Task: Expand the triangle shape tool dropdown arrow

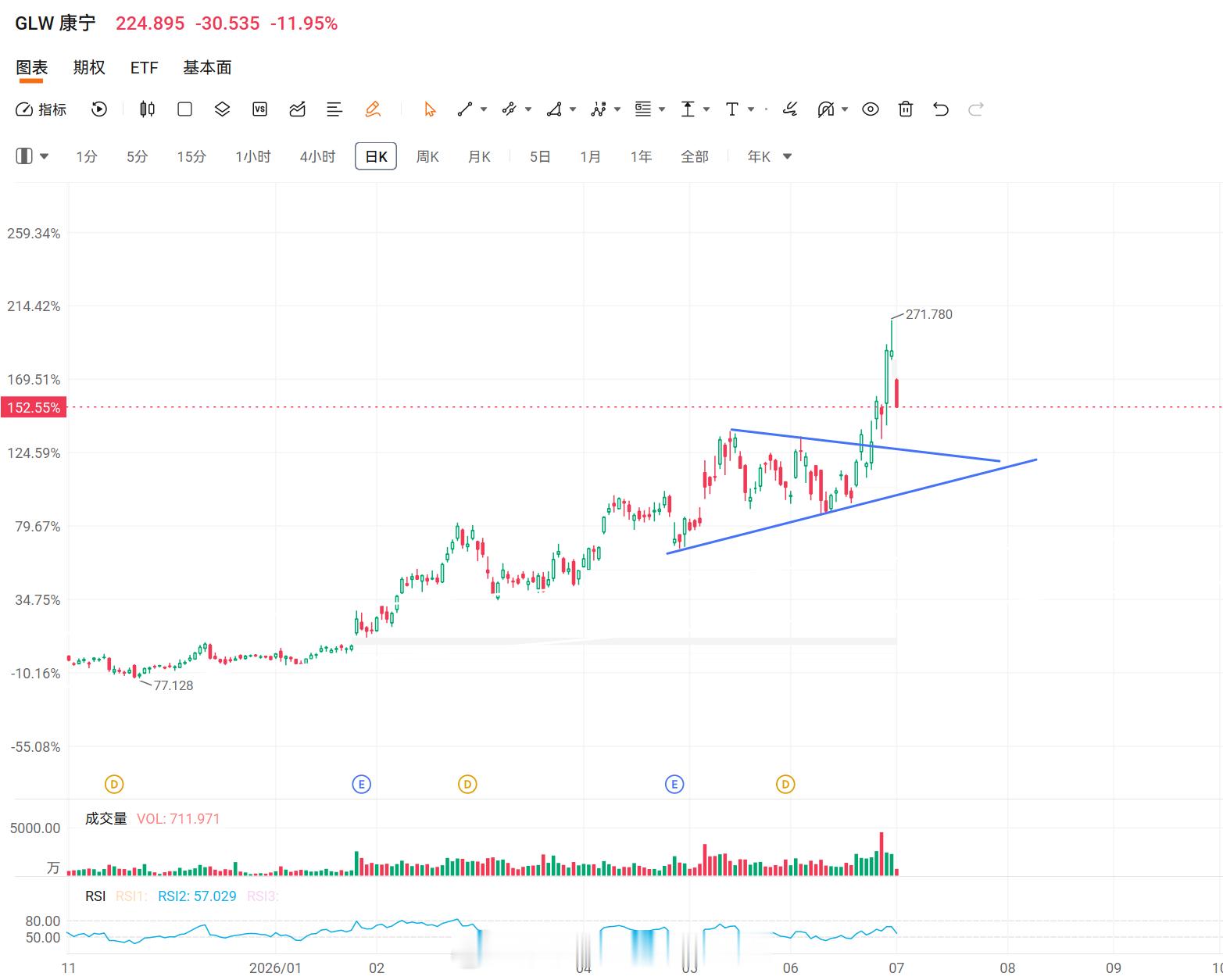Action: (x=573, y=109)
